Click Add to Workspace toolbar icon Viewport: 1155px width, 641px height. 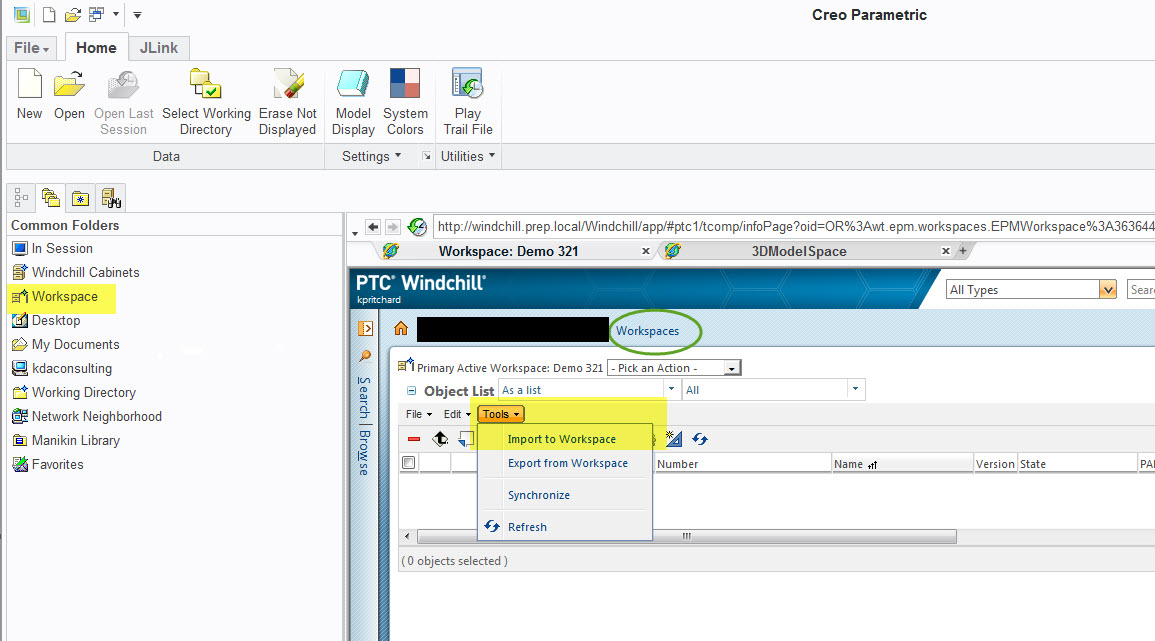click(x=466, y=439)
